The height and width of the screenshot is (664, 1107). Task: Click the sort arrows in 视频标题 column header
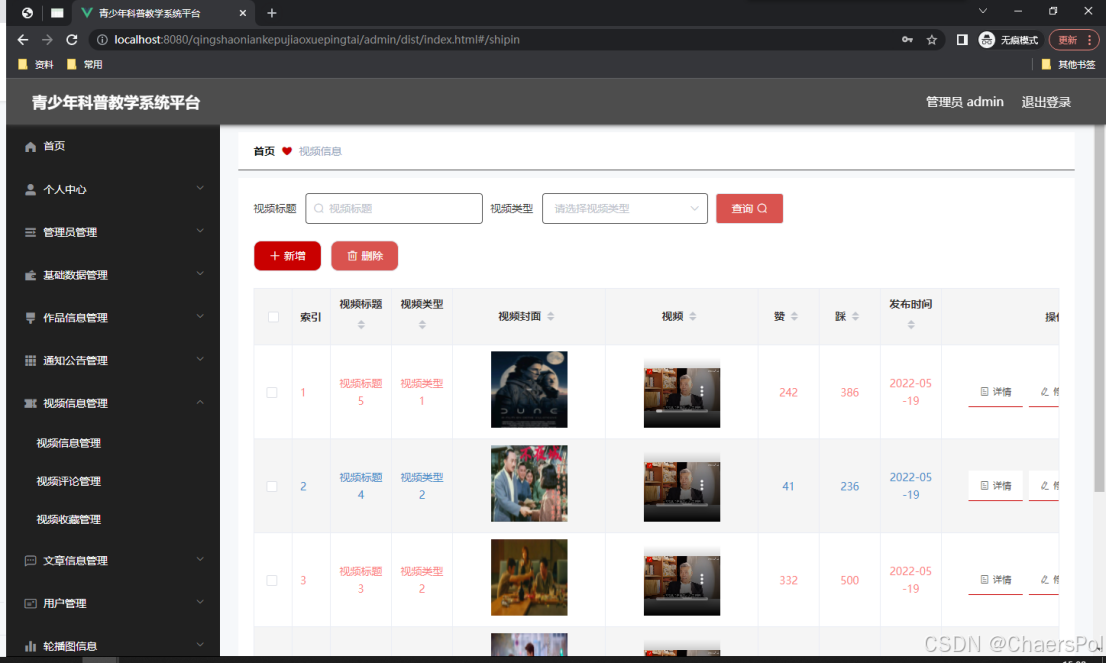pyautogui.click(x=361, y=325)
